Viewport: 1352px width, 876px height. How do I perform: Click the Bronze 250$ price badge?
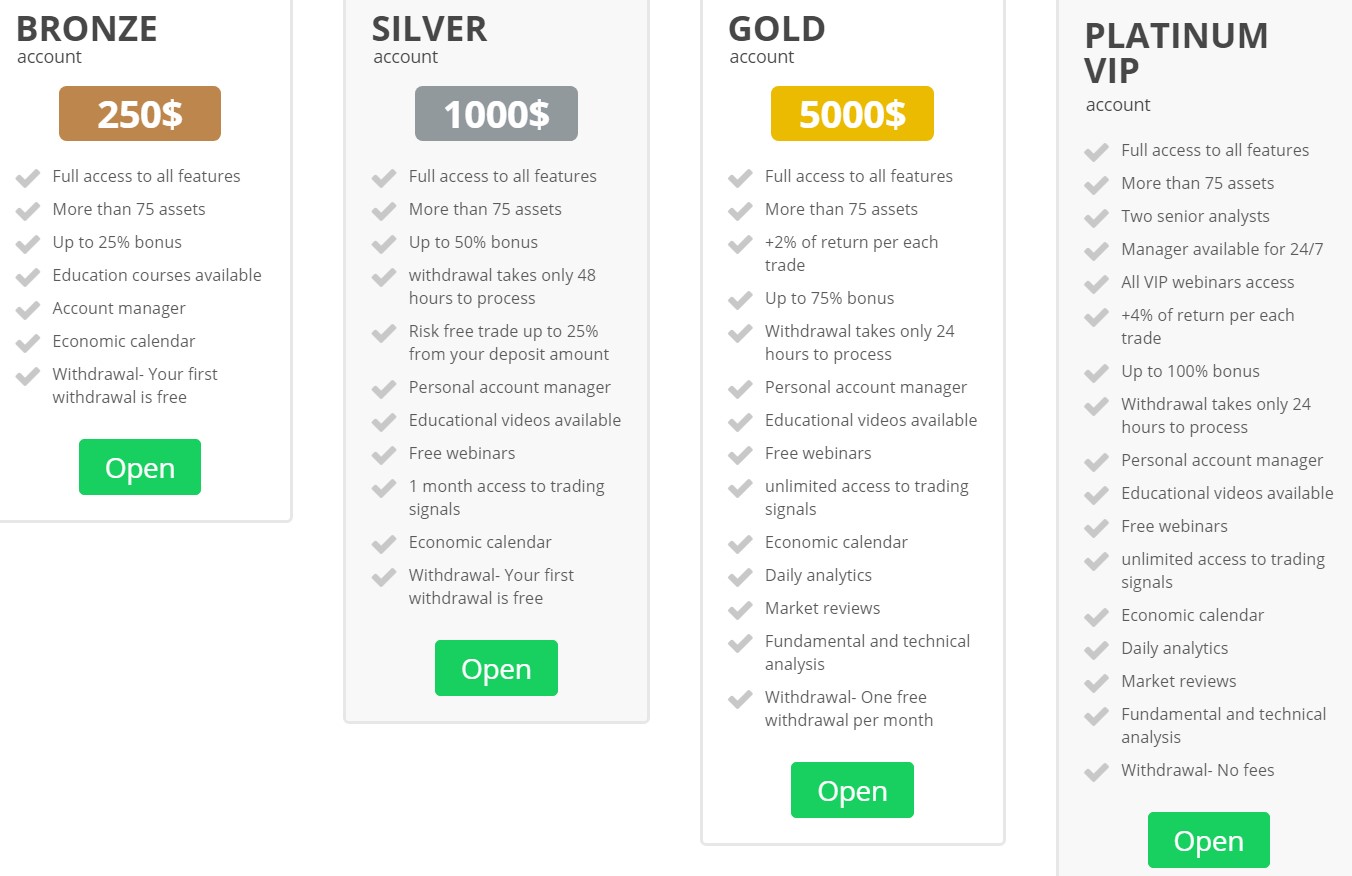pyautogui.click(x=140, y=114)
